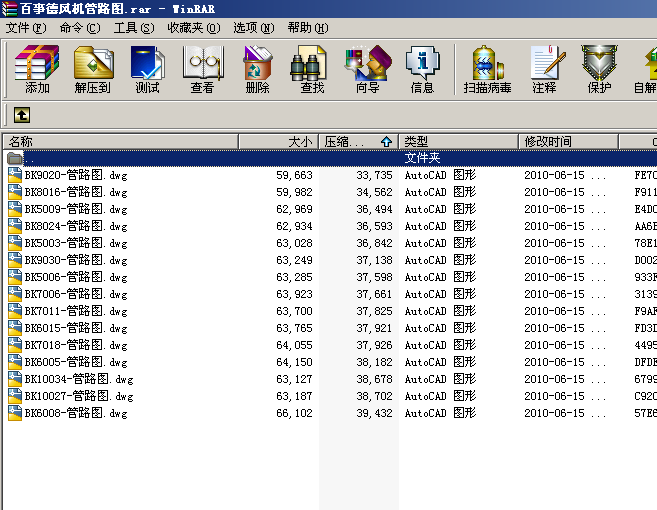The width and height of the screenshot is (657, 510).
Task: Click packed size value 39,432
Action: click(374, 413)
